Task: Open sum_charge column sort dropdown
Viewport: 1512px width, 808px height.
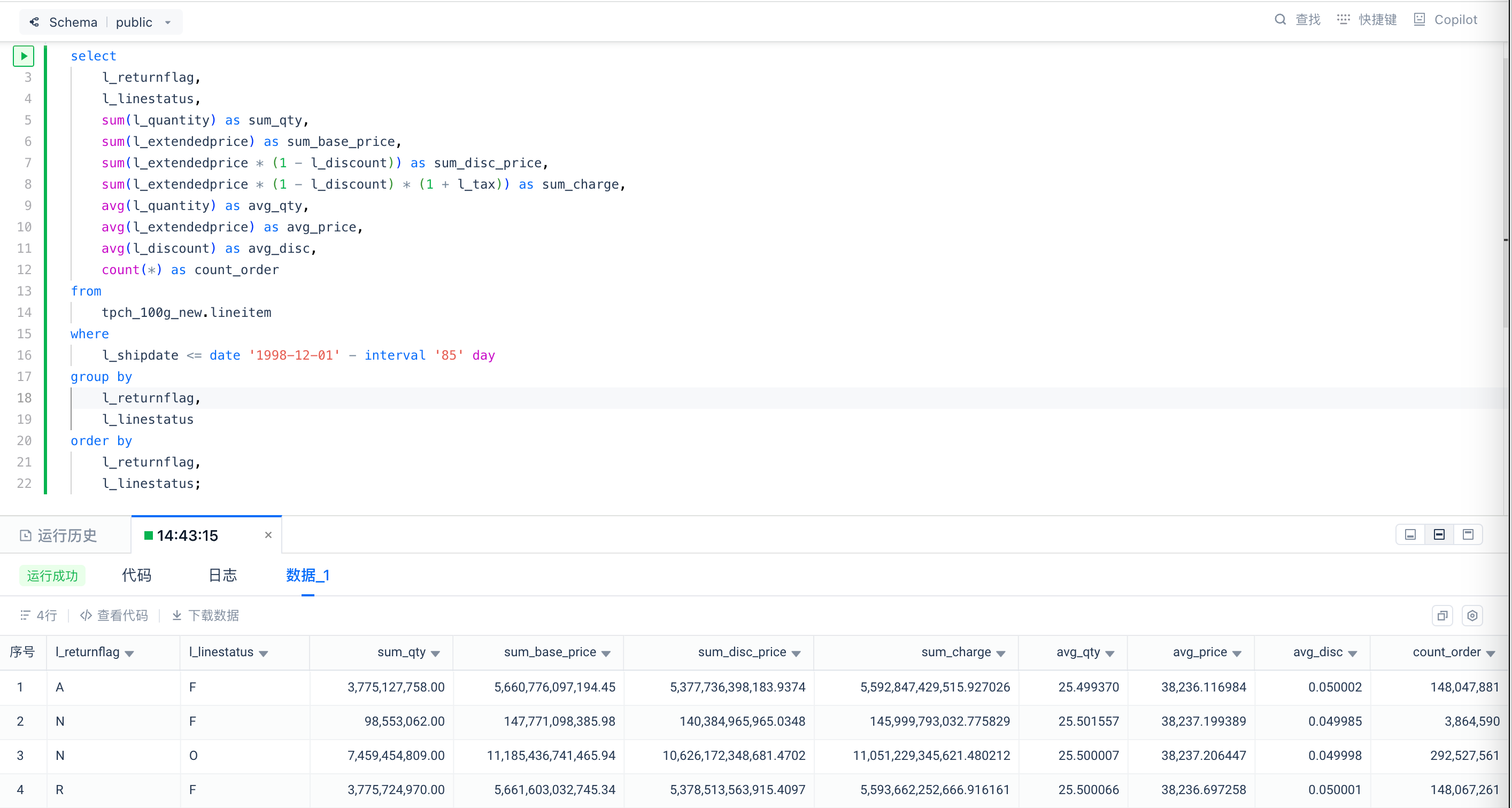Action: [1001, 653]
